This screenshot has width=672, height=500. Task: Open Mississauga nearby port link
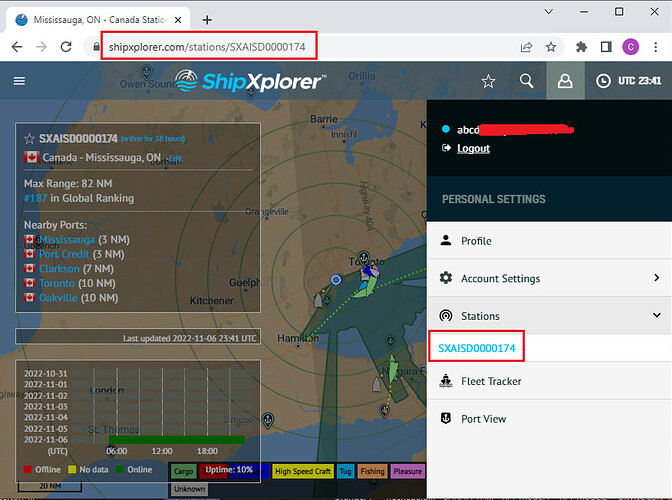click(67, 240)
